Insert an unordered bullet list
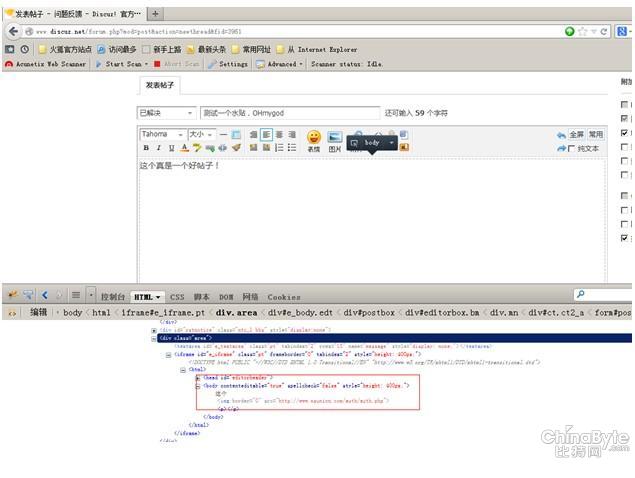The height and width of the screenshot is (478, 635). click(292, 147)
